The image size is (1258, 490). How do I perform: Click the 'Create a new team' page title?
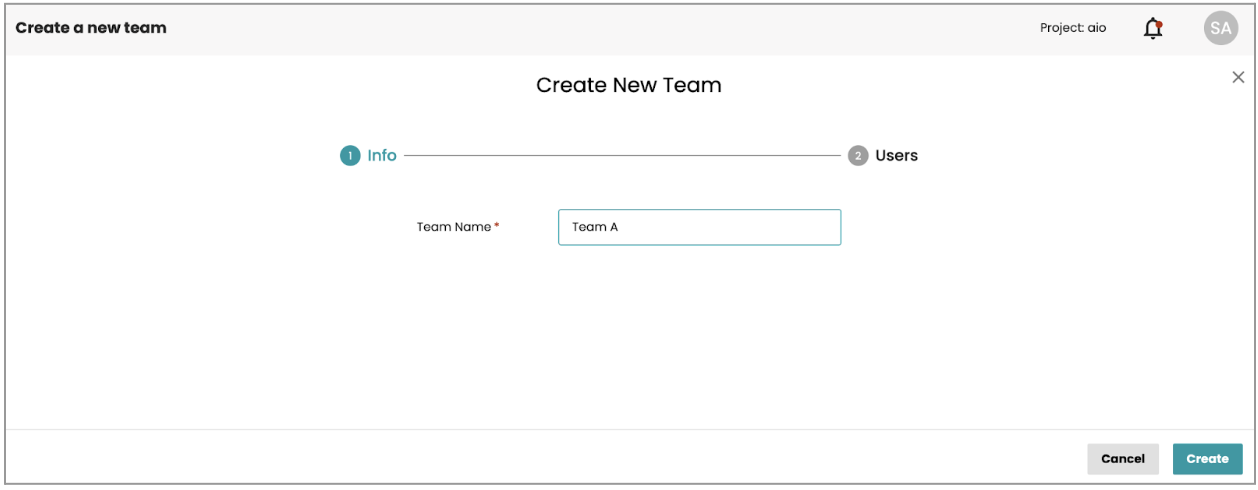(91, 28)
